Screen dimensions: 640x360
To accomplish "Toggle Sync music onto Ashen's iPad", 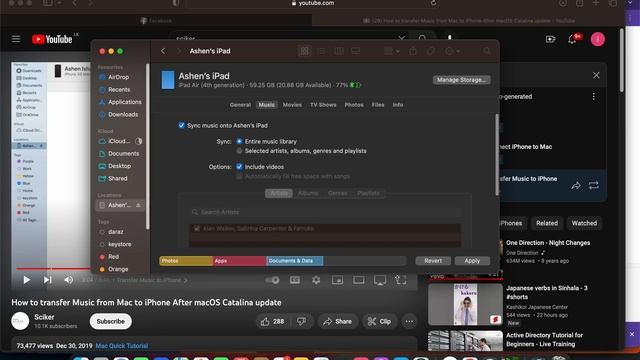I will [x=182, y=125].
